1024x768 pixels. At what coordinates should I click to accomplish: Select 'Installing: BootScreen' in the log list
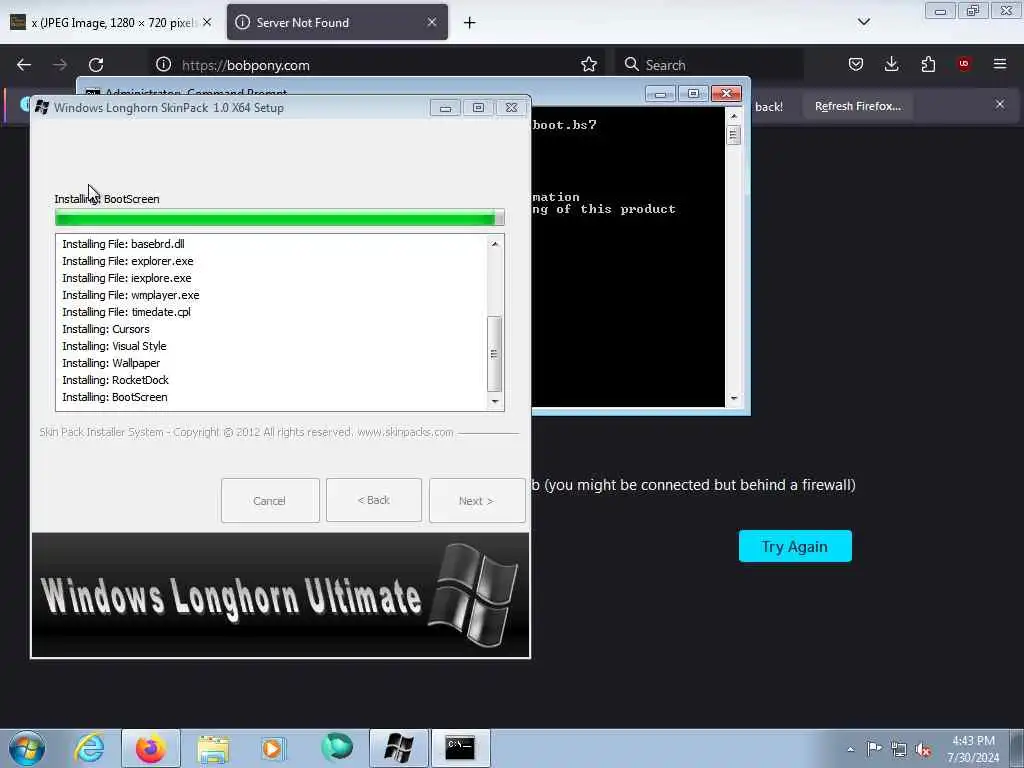pyautogui.click(x=115, y=397)
